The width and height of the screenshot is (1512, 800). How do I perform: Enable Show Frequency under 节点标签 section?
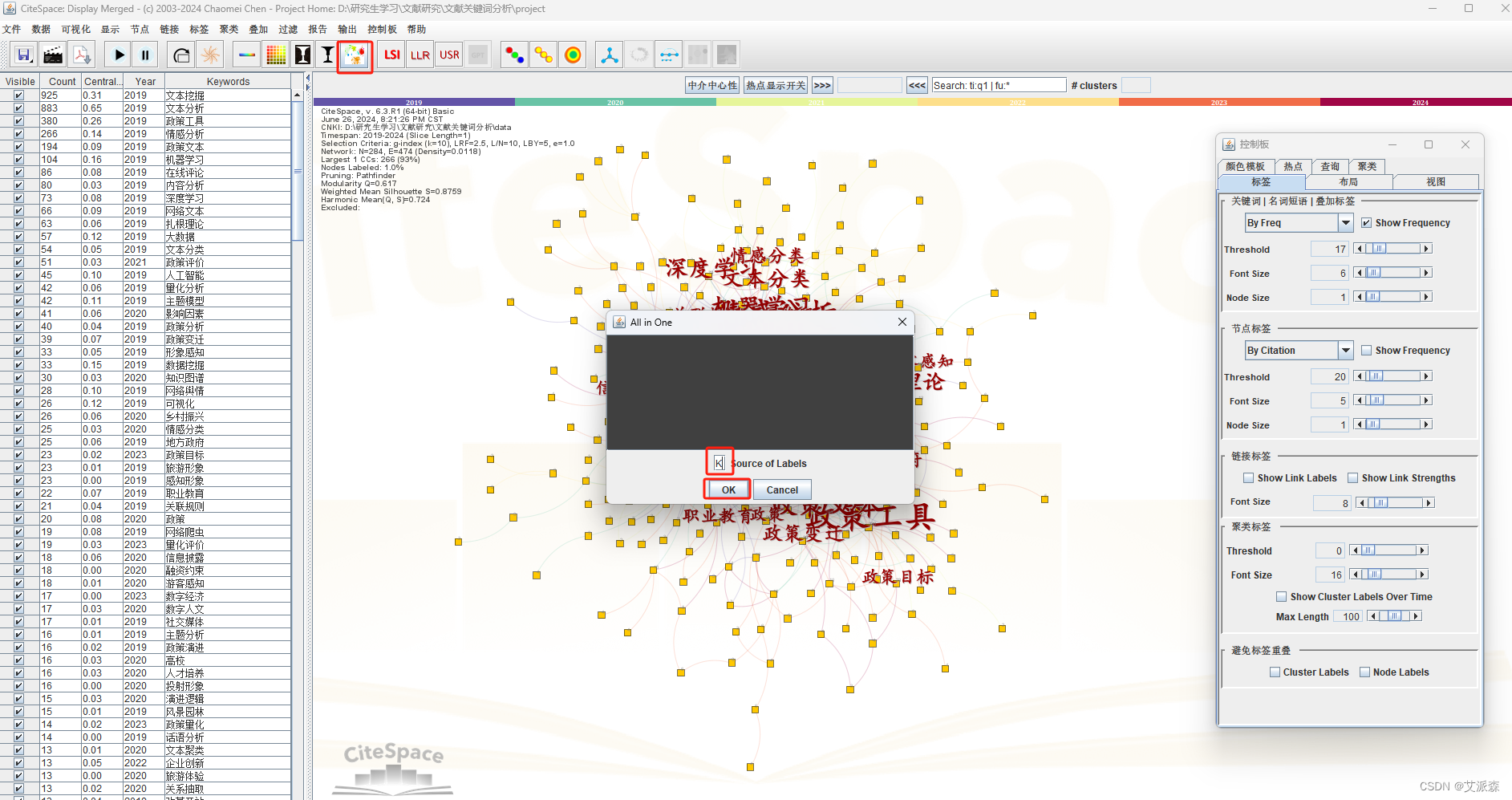(x=1366, y=351)
